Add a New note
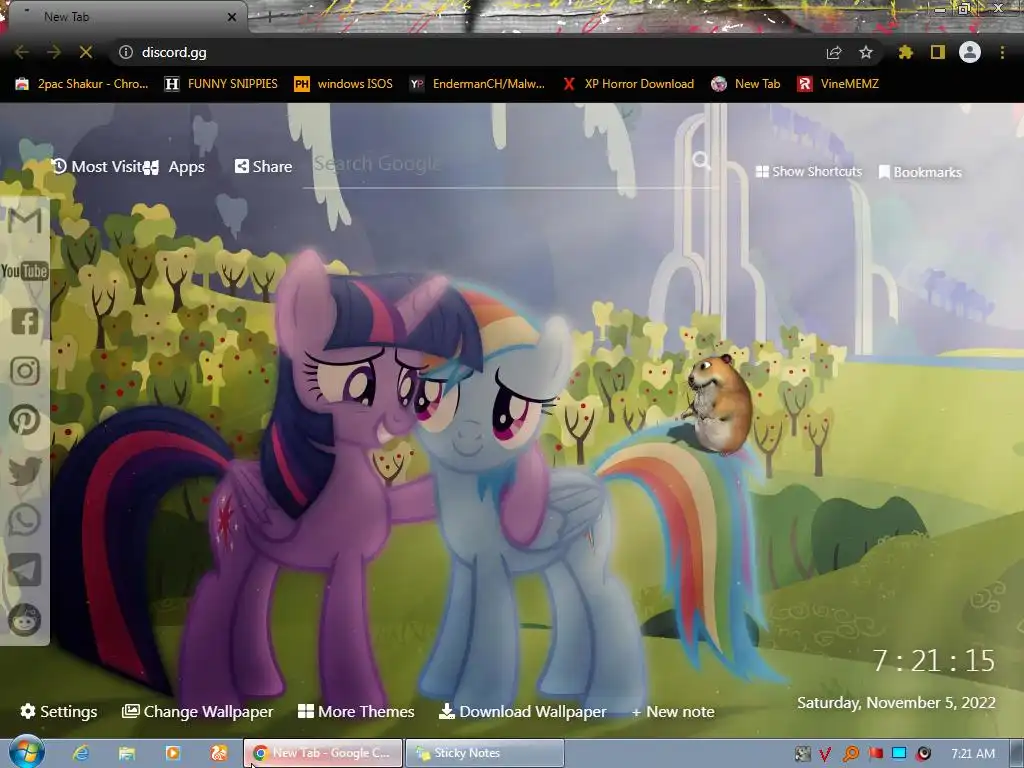1024x768 pixels. coord(673,711)
